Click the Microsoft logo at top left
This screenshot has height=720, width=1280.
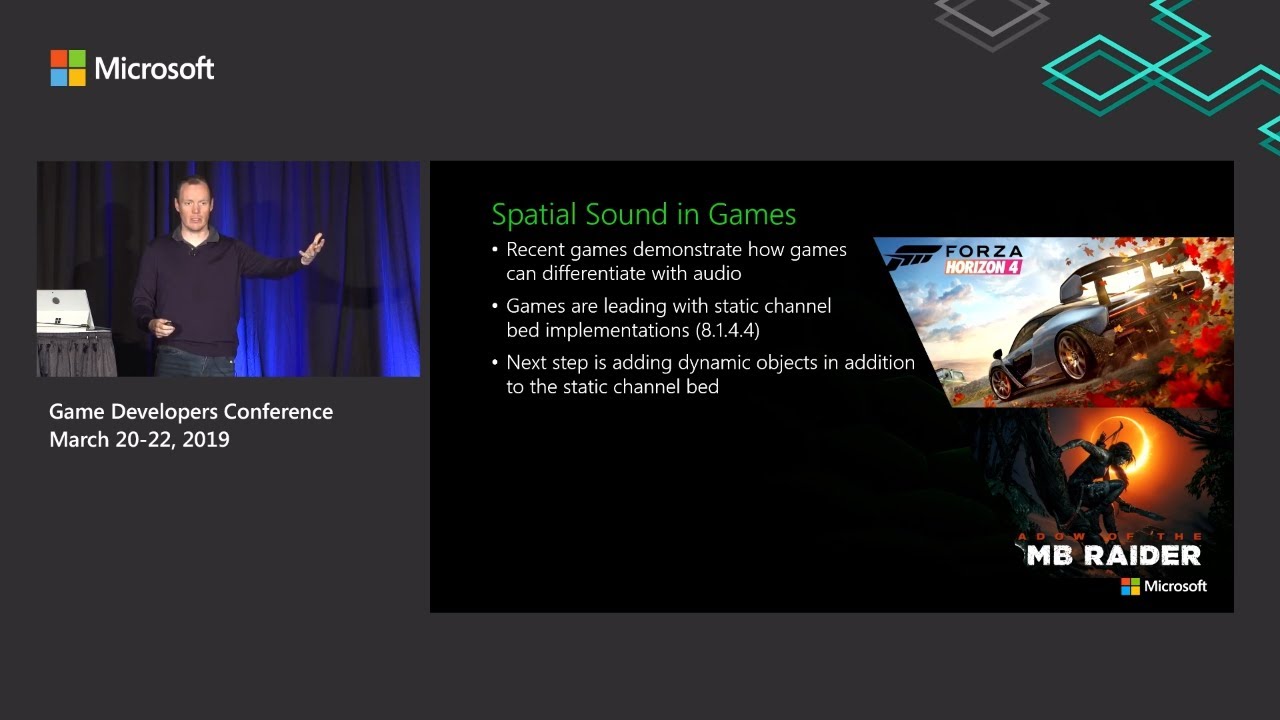tap(132, 68)
